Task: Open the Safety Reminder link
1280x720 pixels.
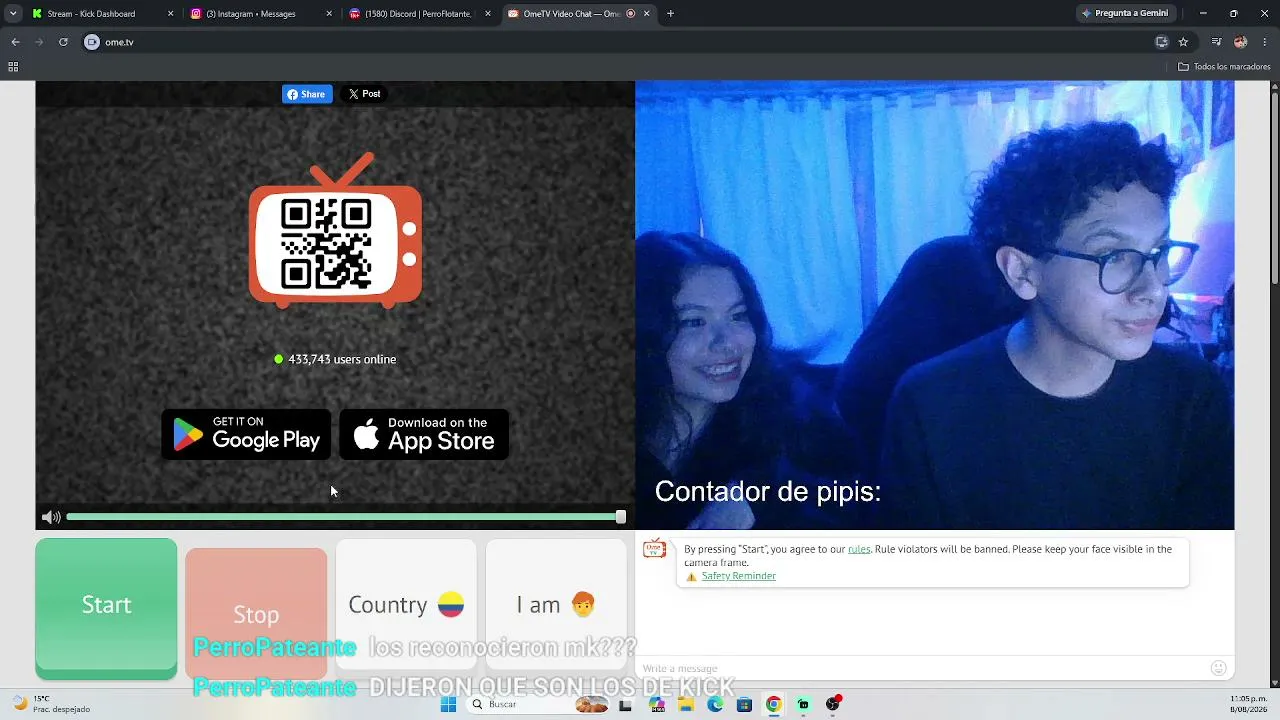Action: coord(738,576)
